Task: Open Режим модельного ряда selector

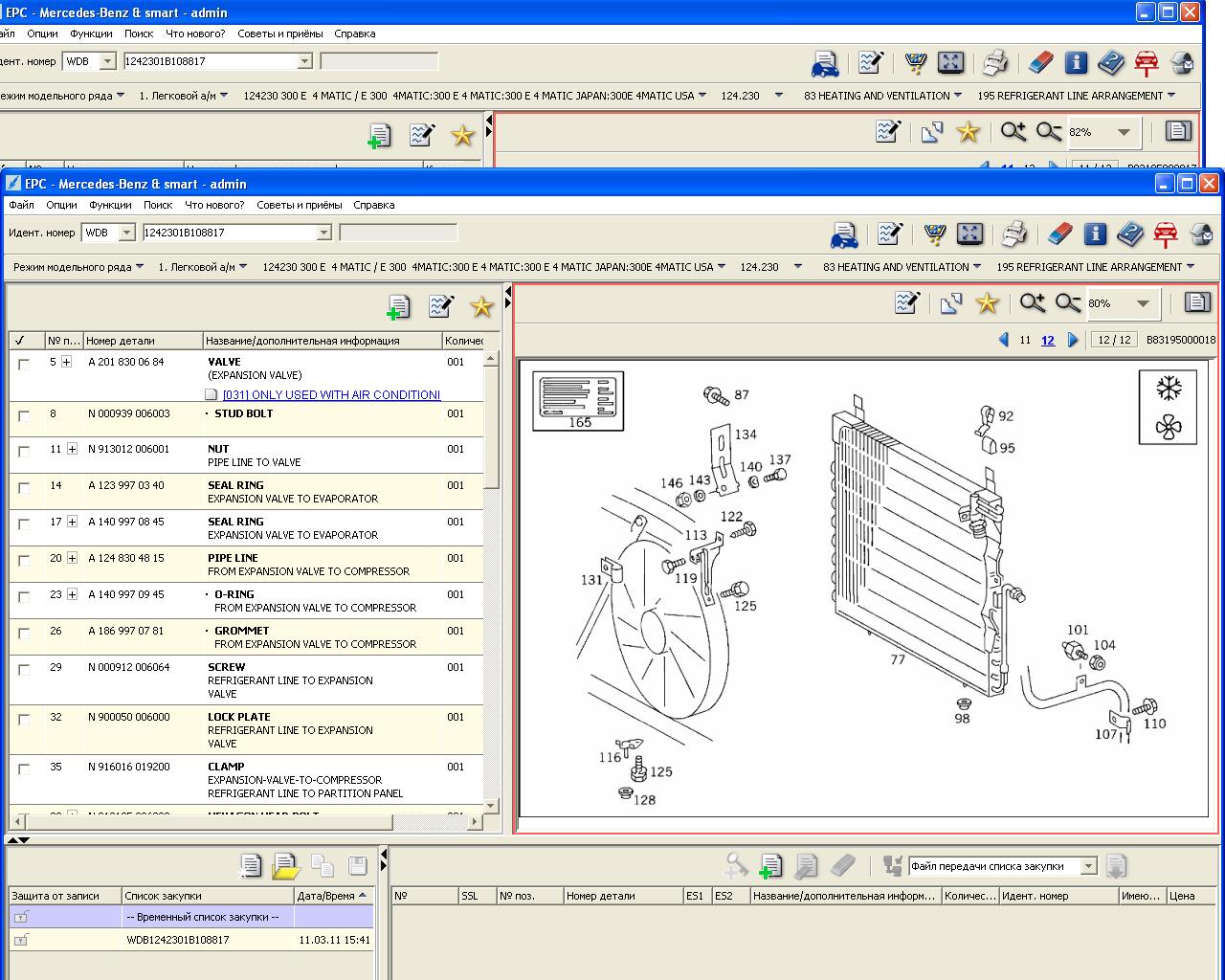Action: (78, 267)
